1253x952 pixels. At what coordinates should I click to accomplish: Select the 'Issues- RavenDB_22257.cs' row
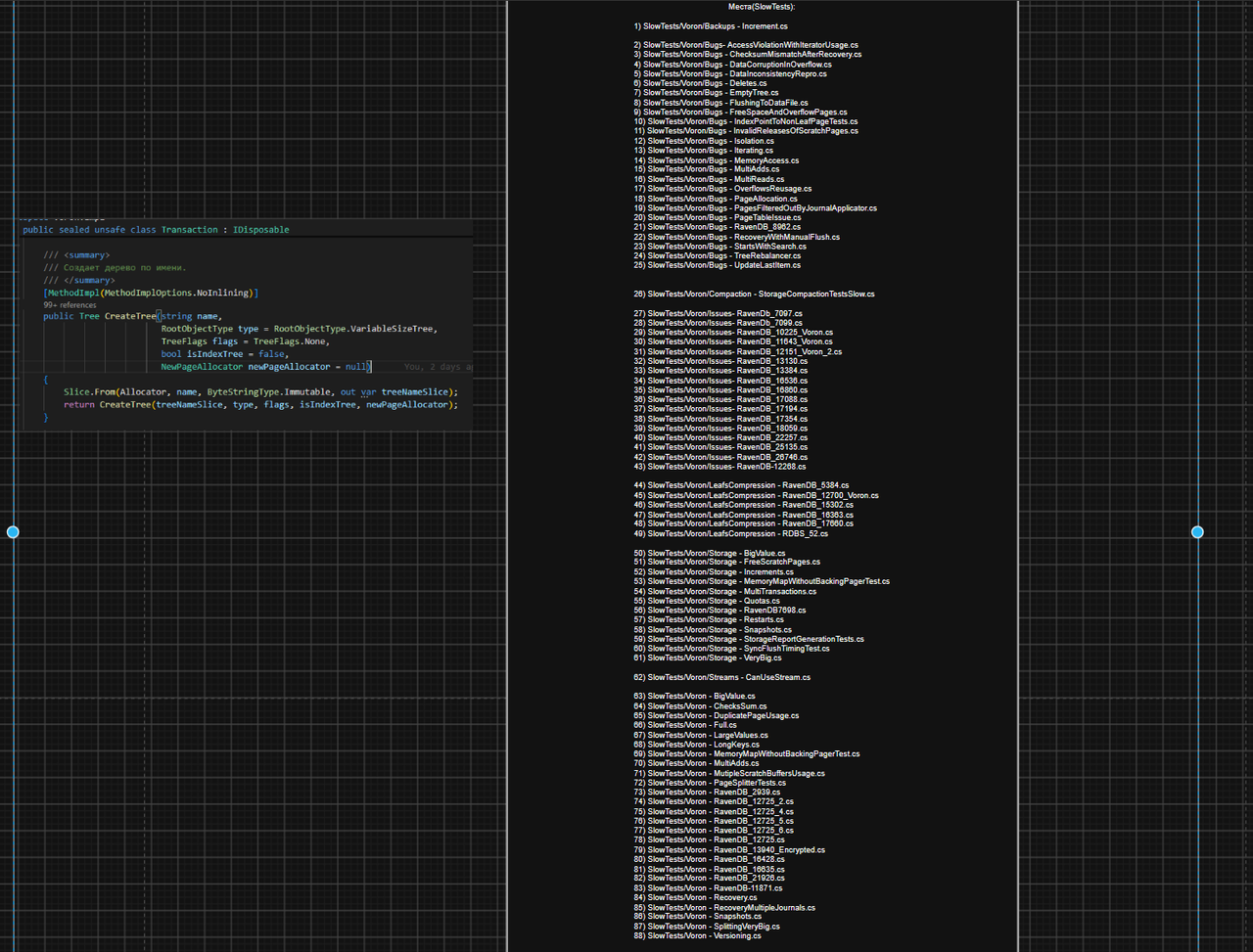click(x=721, y=438)
